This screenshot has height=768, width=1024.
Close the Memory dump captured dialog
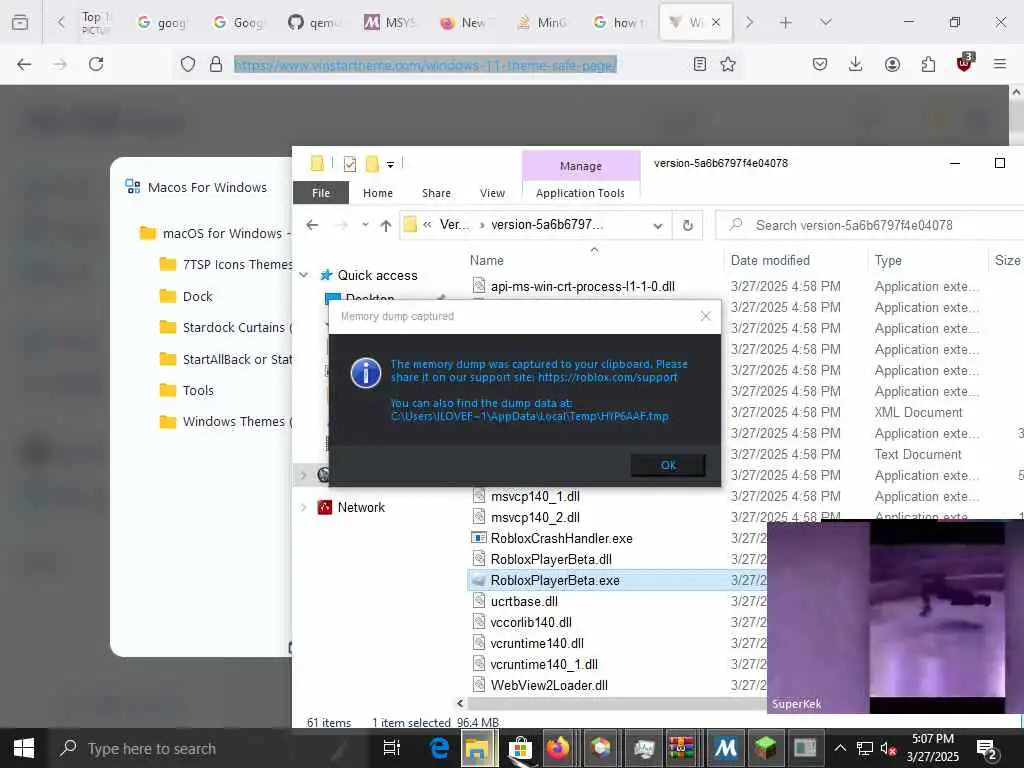tap(705, 316)
